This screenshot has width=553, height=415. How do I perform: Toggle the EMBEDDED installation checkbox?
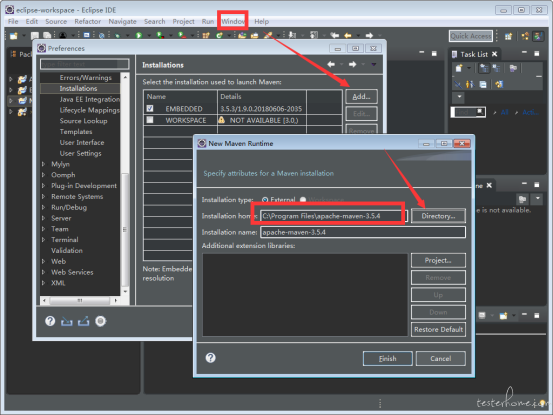tap(150, 108)
